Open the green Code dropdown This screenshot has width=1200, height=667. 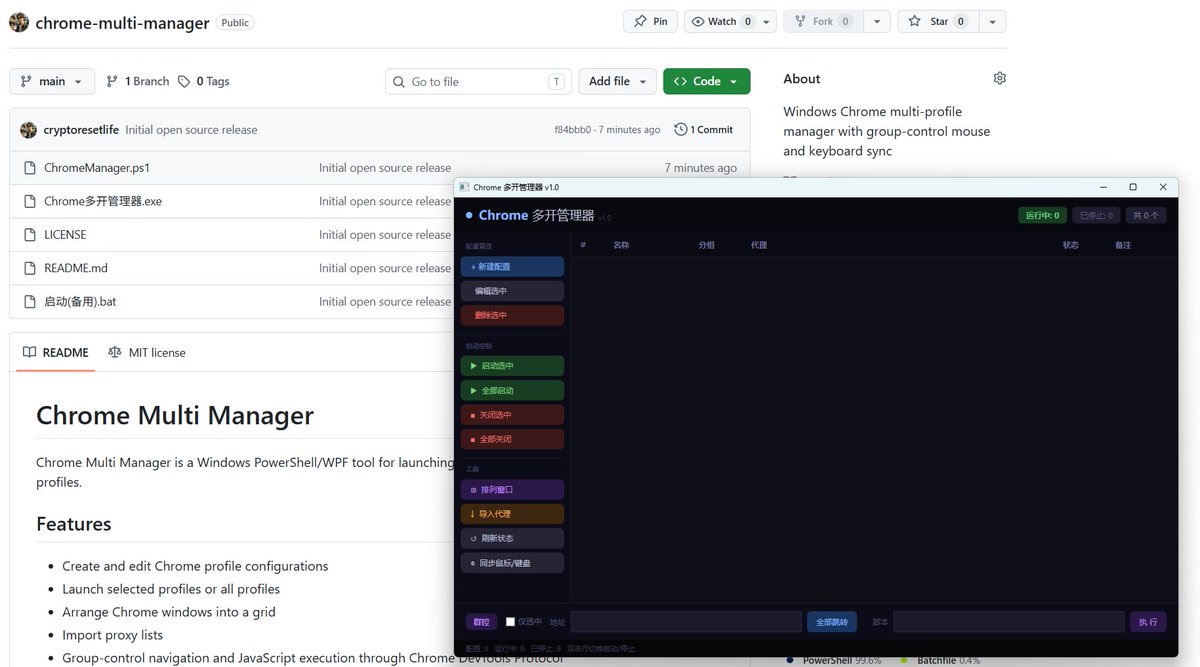coord(706,81)
